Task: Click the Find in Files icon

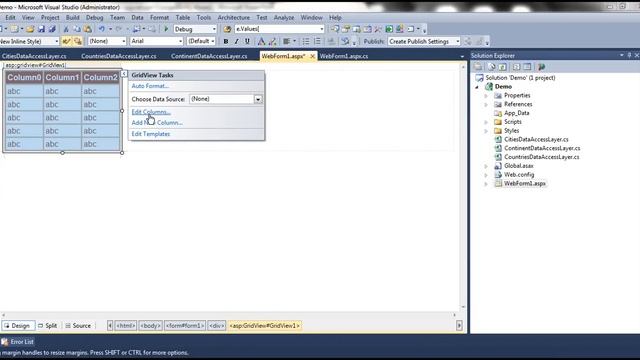Action: tap(227, 29)
